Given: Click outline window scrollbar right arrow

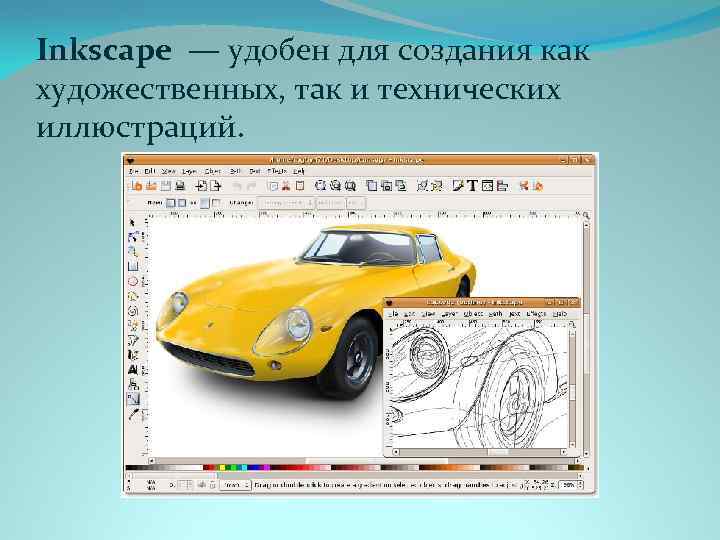Looking at the screenshot, I should pyautogui.click(x=564, y=452).
